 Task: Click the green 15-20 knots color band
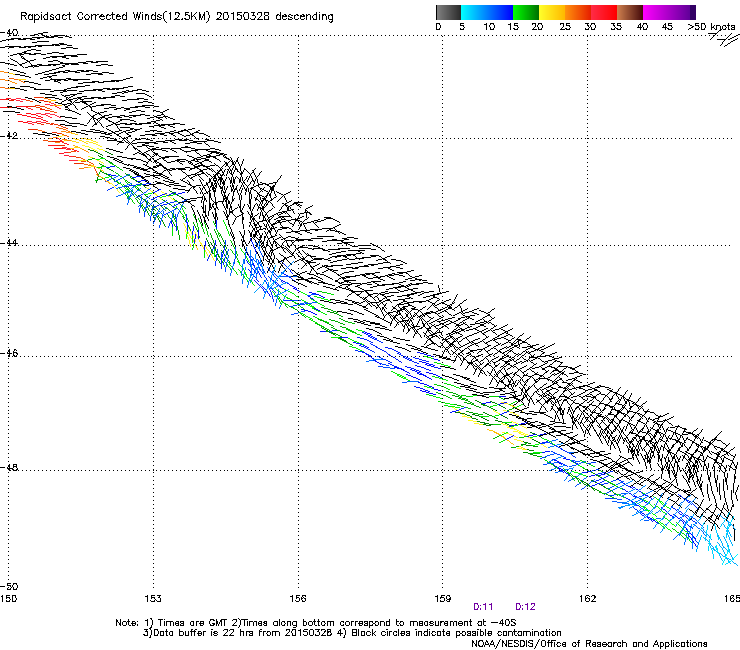[x=526, y=12]
